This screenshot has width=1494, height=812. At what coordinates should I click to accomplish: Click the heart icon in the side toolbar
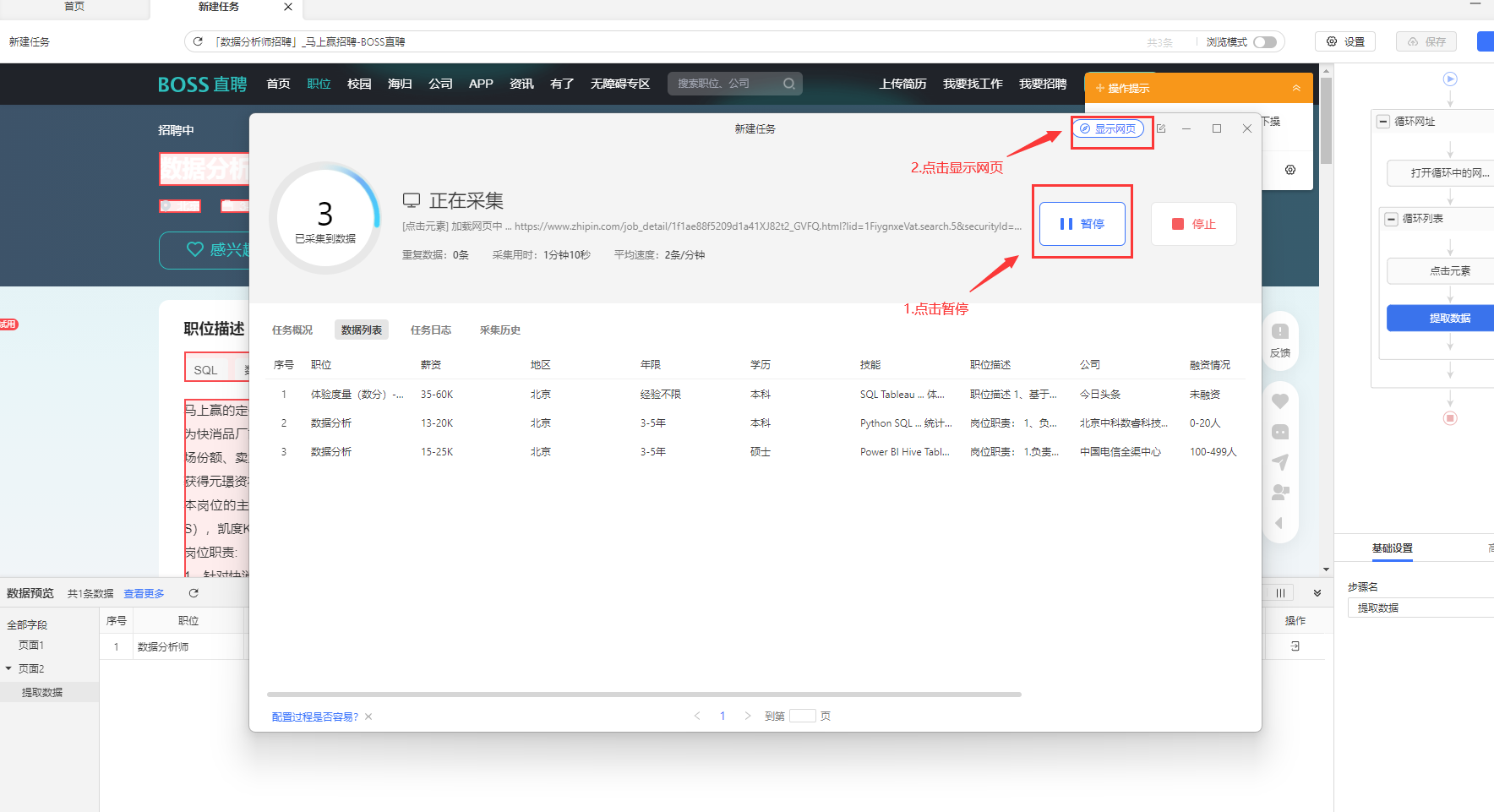(1280, 401)
